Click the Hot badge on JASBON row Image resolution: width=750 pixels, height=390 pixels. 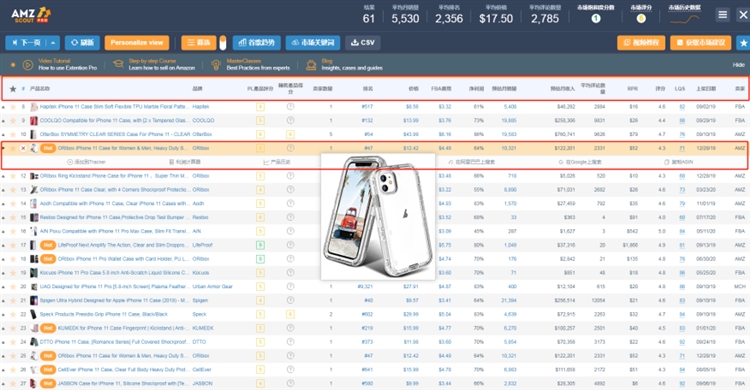(x=48, y=383)
